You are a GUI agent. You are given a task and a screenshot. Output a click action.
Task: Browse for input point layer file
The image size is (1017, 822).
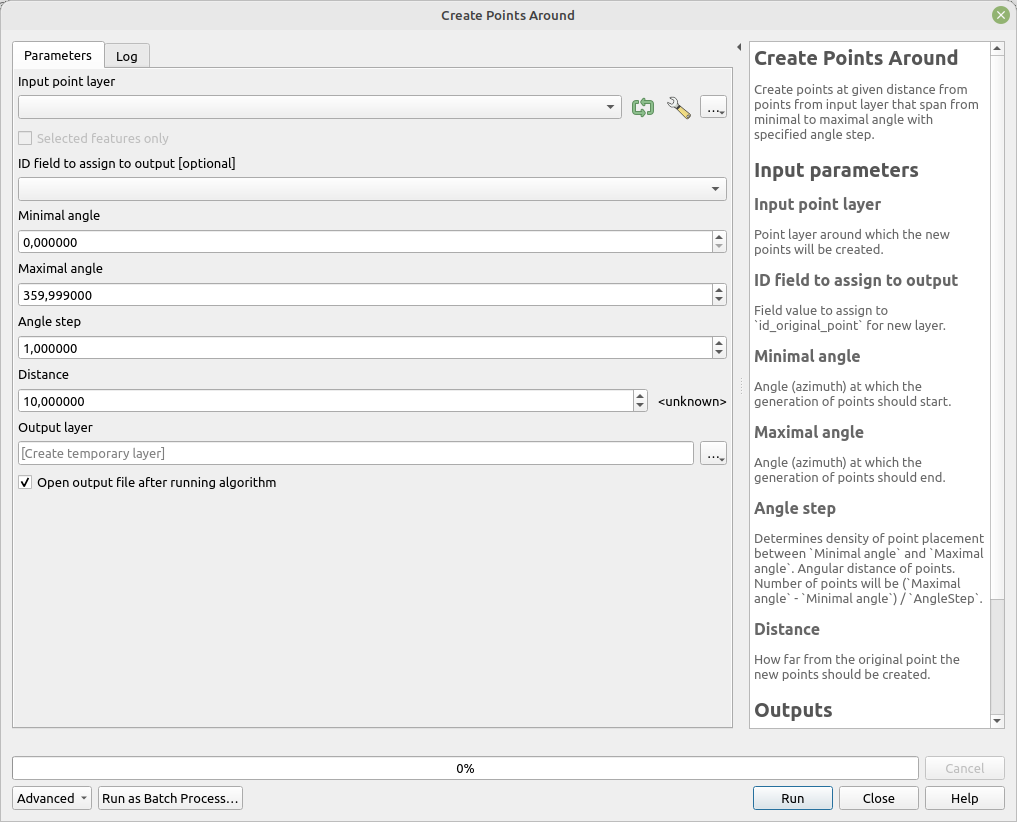pyautogui.click(x=713, y=108)
